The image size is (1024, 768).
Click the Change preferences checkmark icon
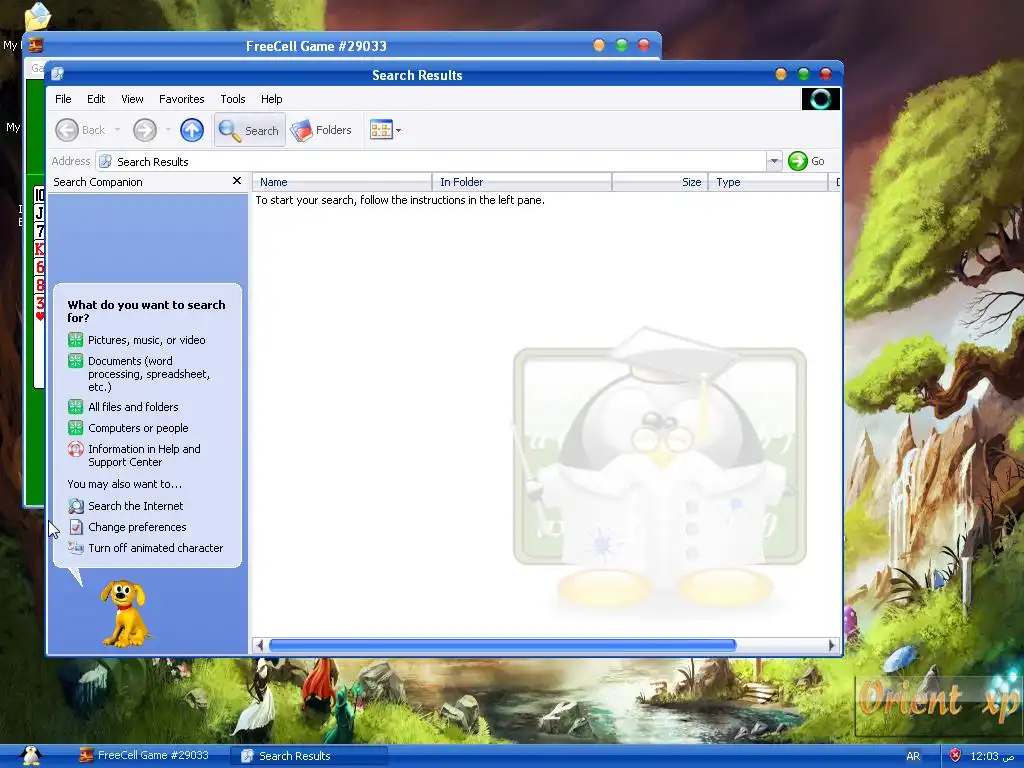pos(76,527)
